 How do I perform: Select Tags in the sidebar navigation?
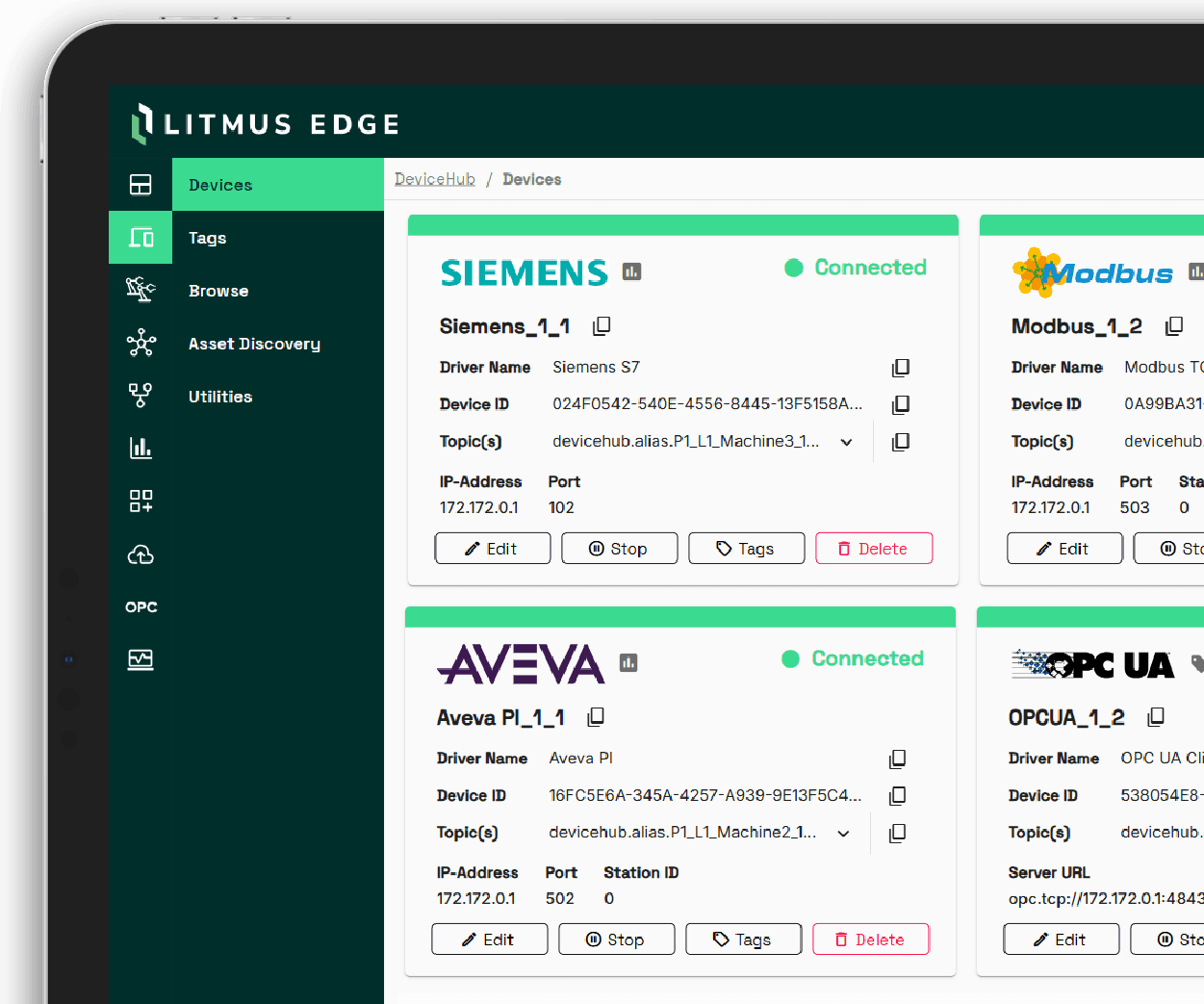pos(207,238)
